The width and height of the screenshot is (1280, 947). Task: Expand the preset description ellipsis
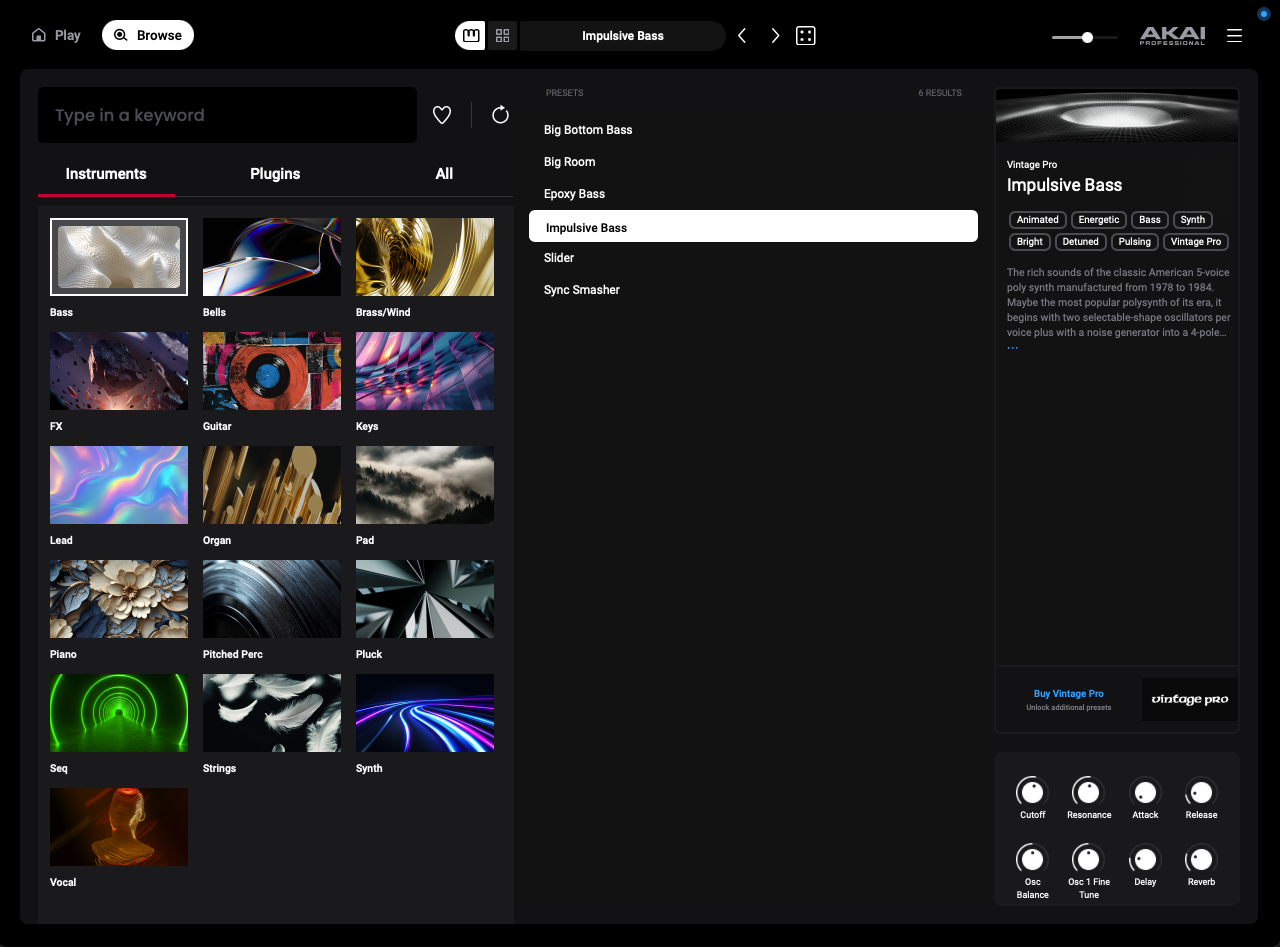tap(1013, 348)
